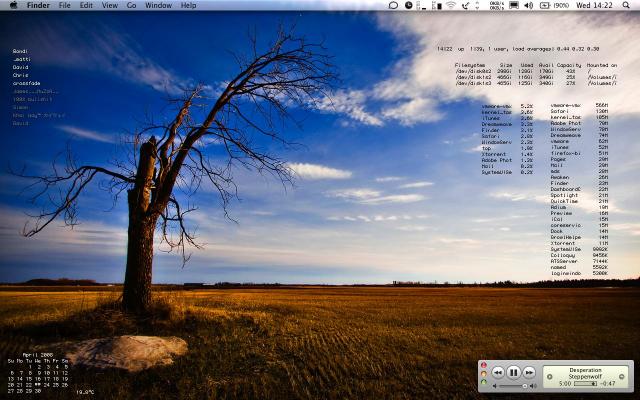Open the battery status icon
The image size is (640, 400).
click(544, 5)
